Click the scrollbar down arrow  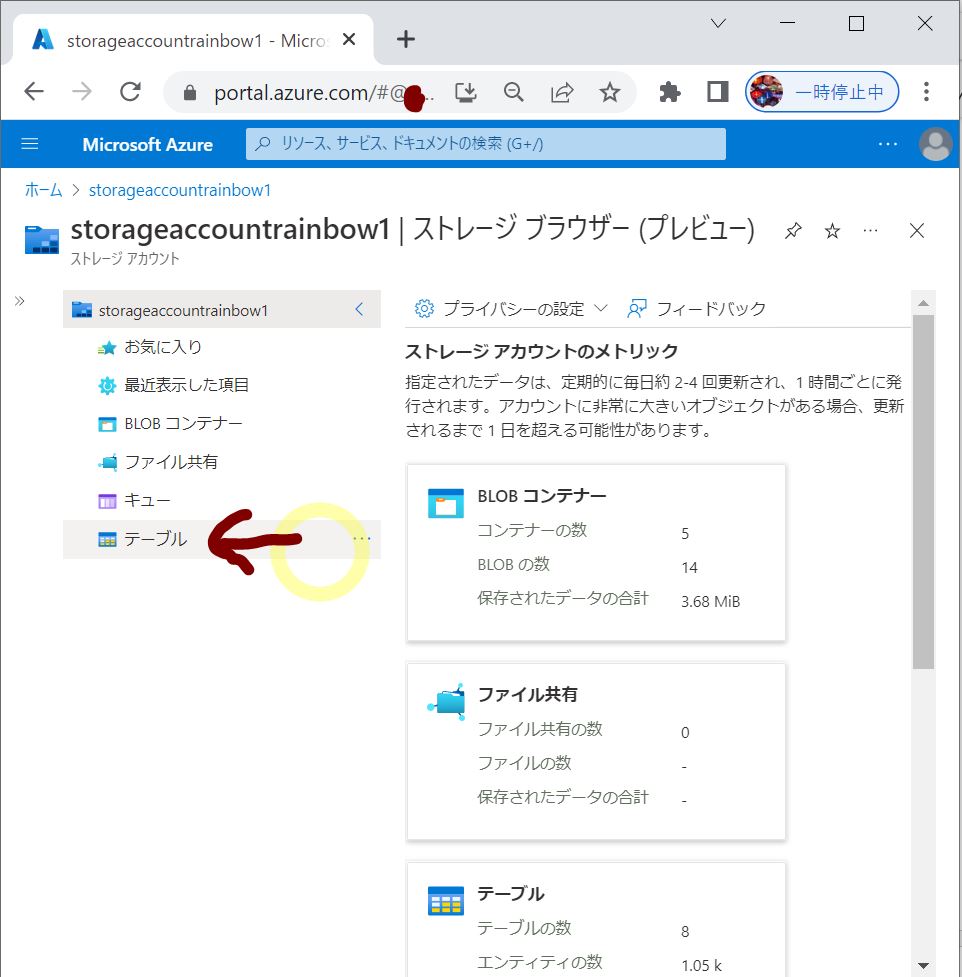(x=923, y=965)
